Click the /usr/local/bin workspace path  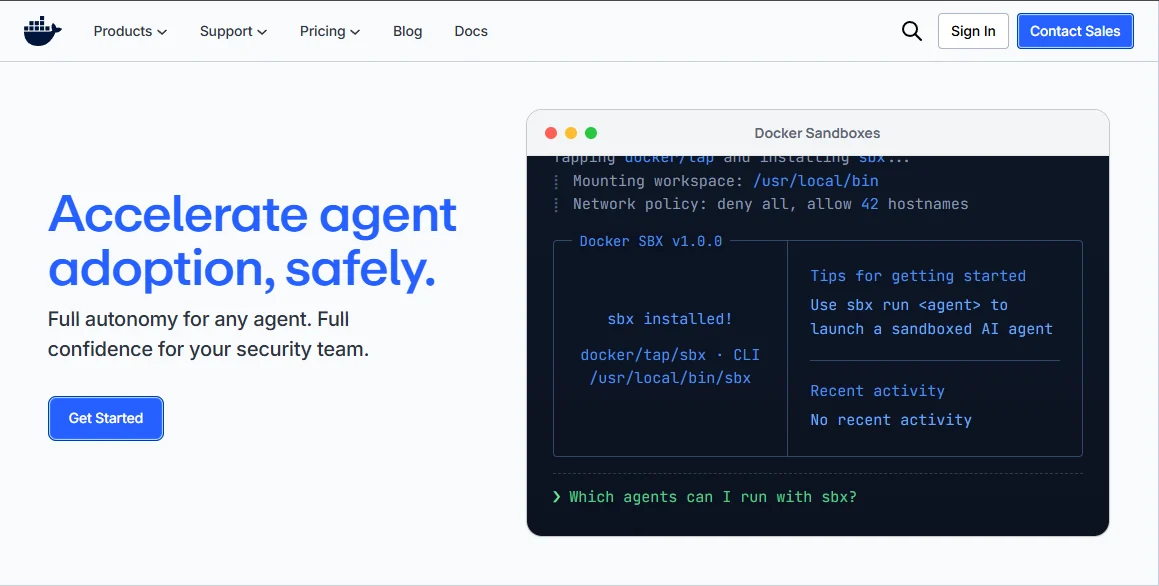point(816,180)
